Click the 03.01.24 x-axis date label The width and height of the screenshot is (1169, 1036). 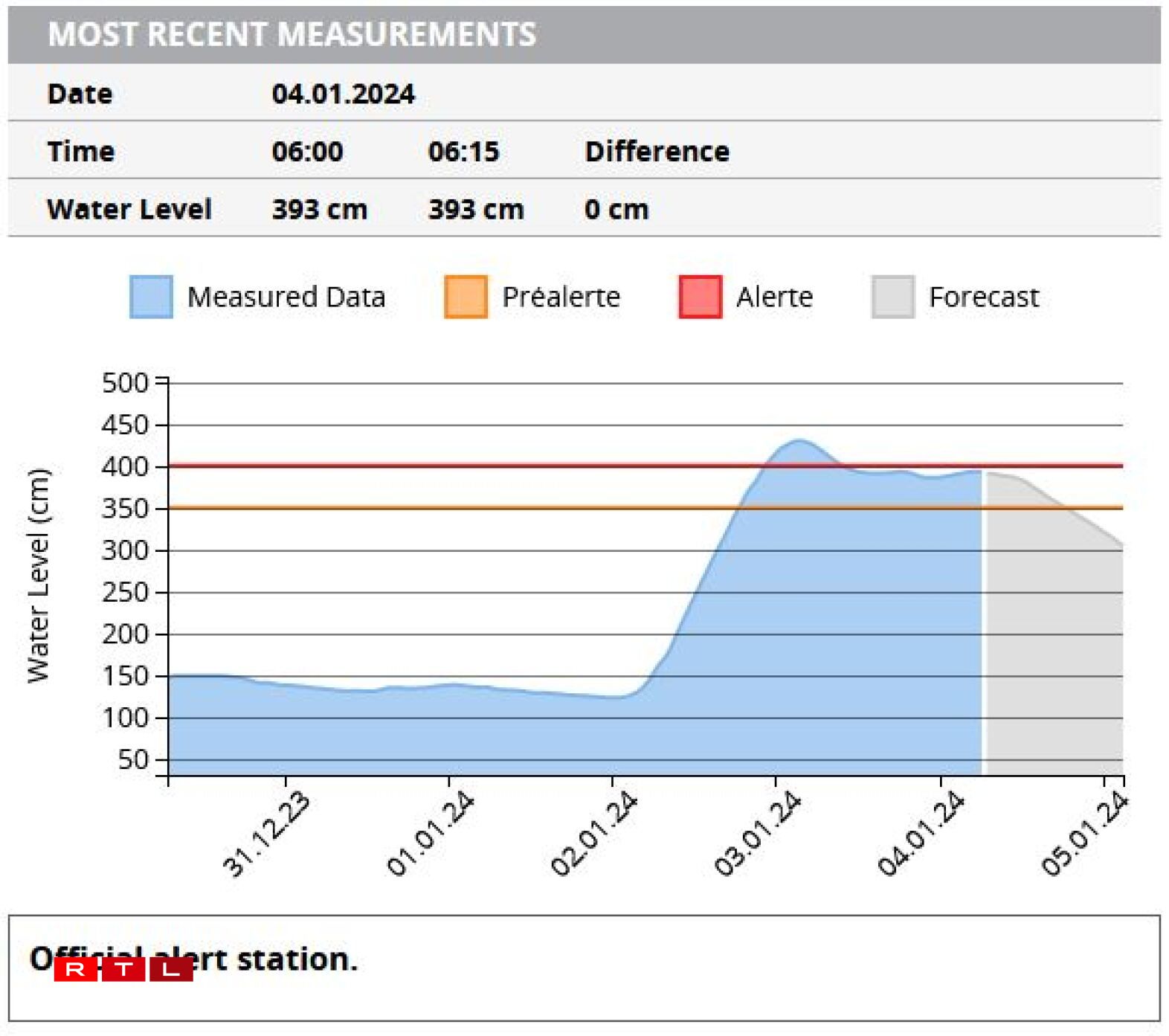758,834
